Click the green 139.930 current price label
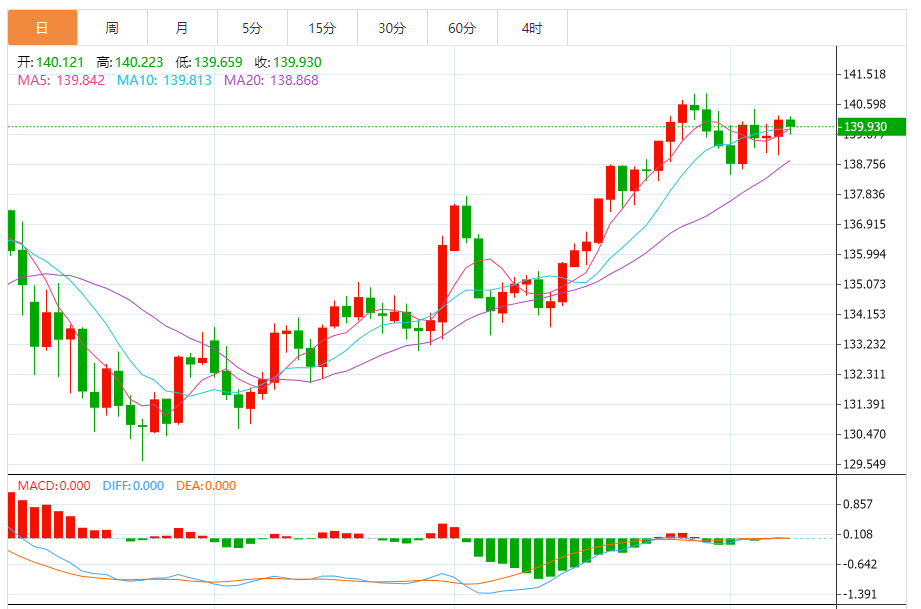 coord(871,127)
